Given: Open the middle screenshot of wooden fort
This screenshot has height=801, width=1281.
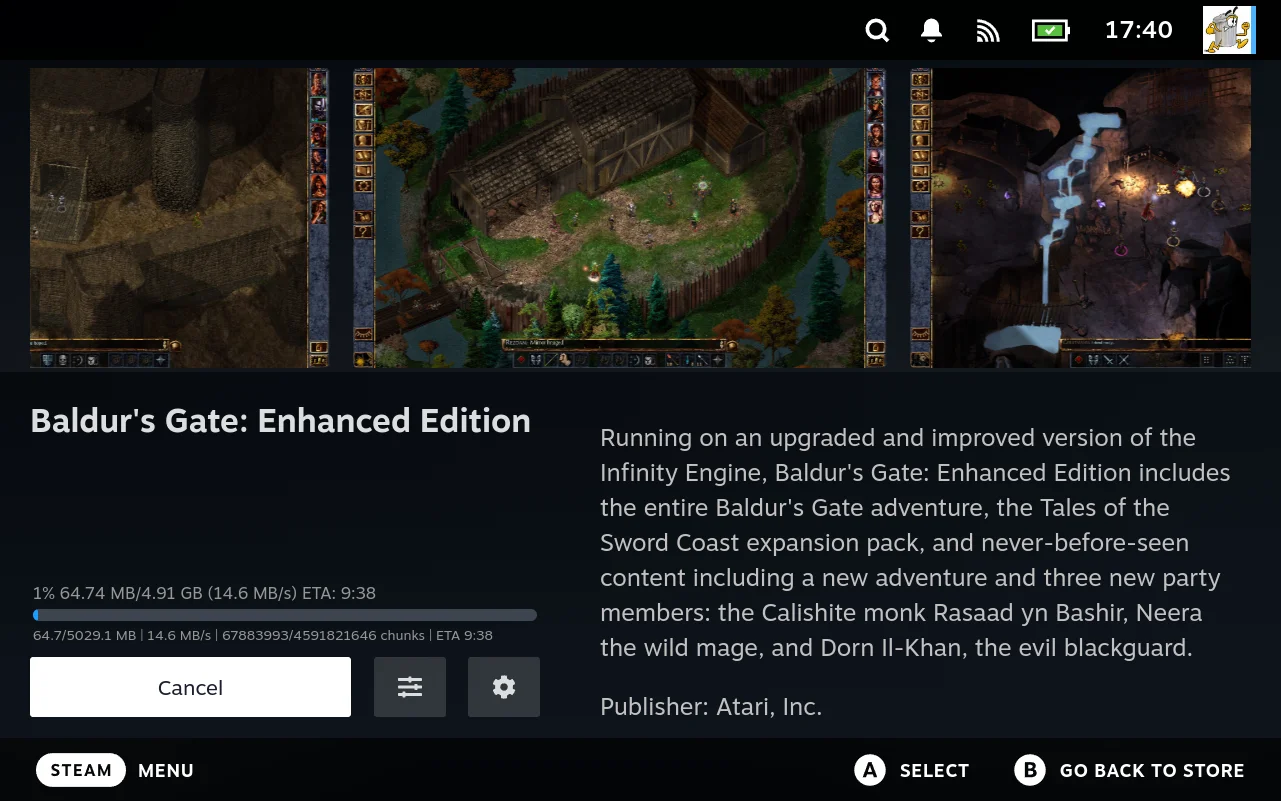Looking at the screenshot, I should 620,218.
